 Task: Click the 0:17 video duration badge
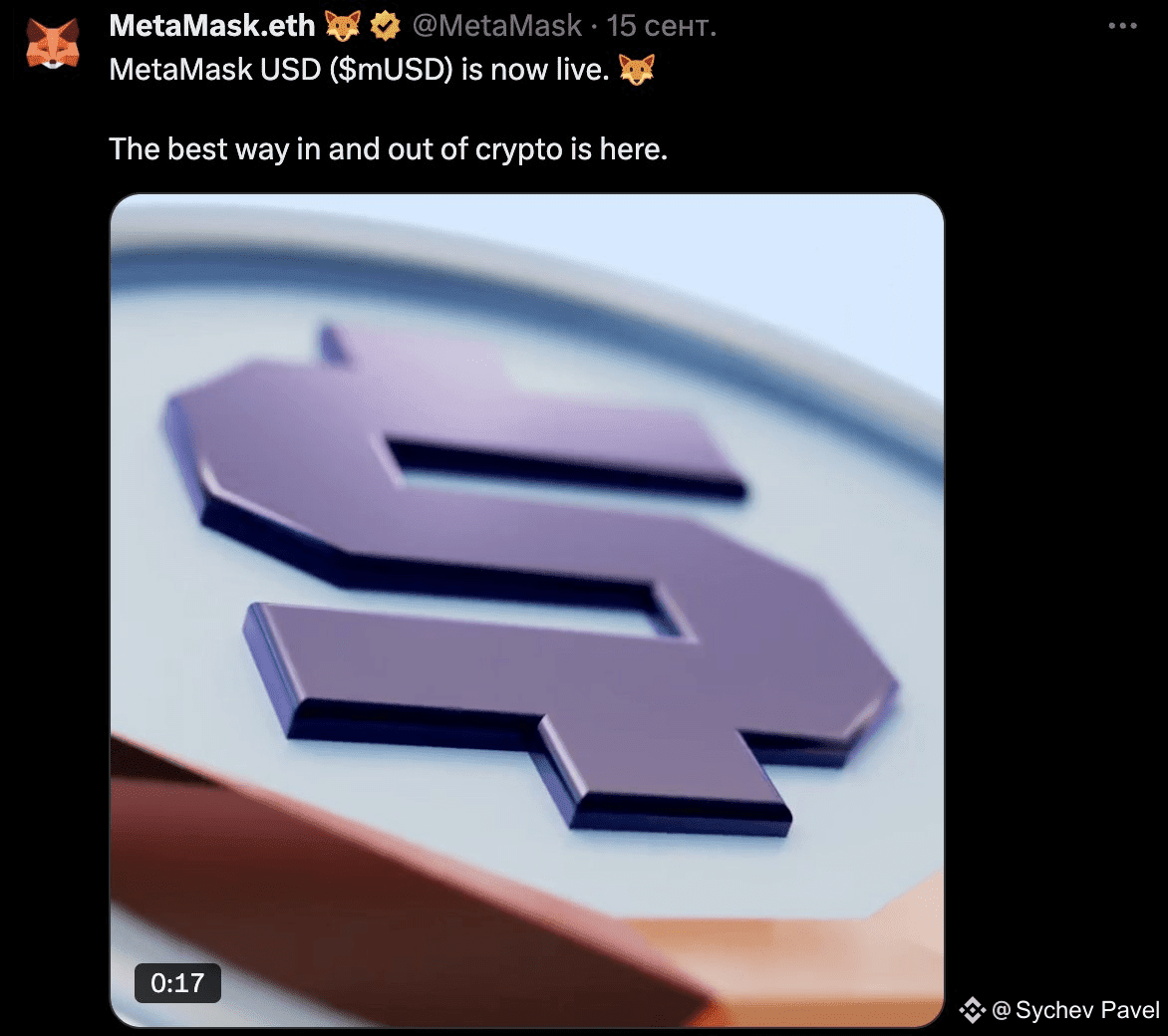(x=177, y=983)
